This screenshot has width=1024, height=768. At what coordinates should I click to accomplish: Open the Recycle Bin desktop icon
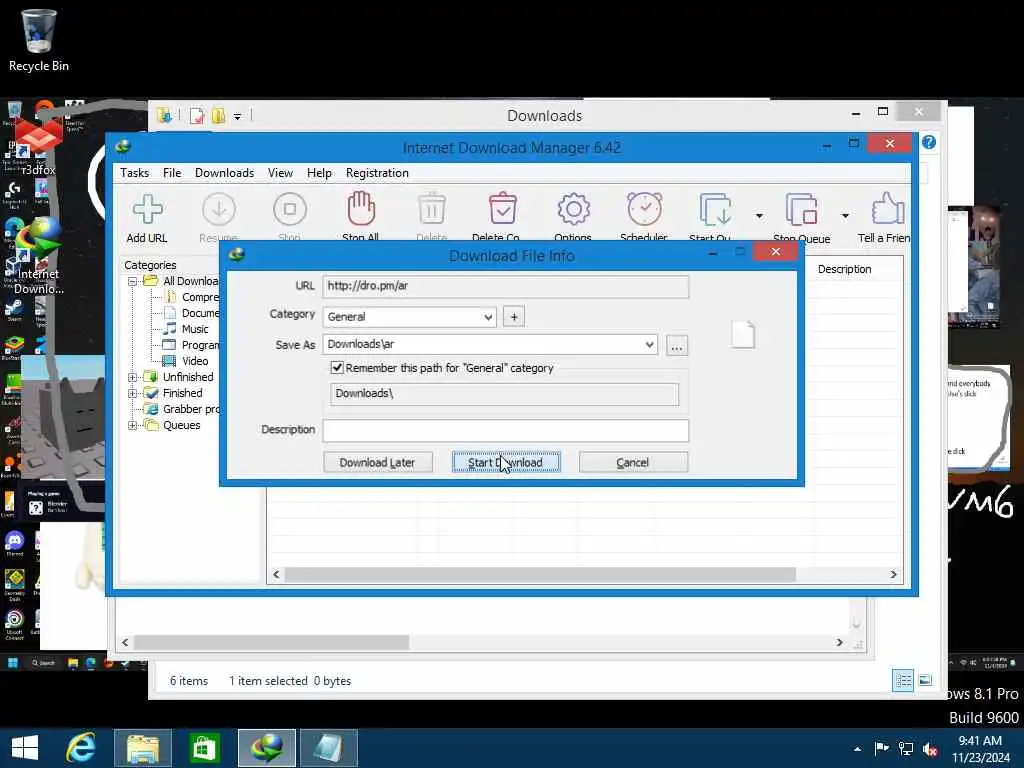[x=39, y=40]
